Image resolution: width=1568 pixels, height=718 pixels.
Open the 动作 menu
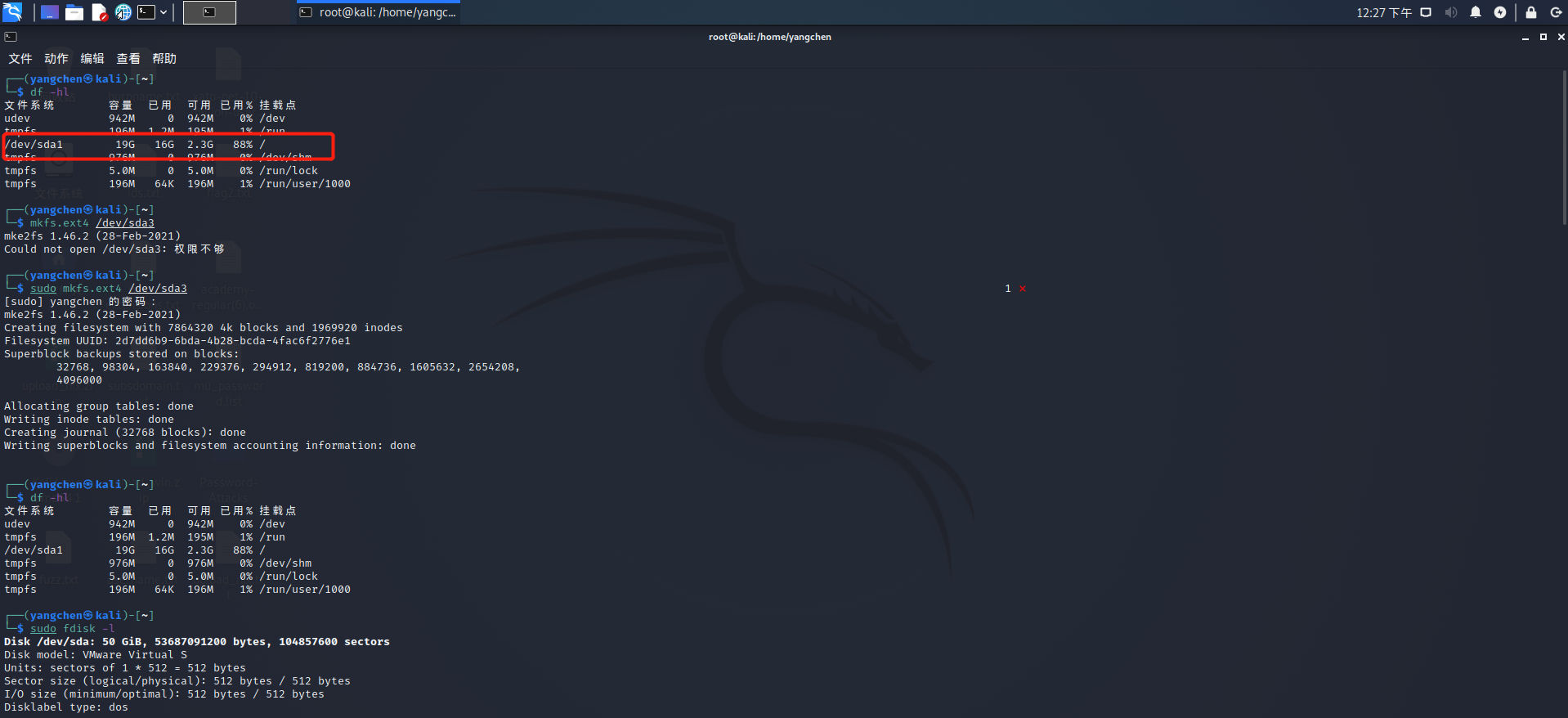point(56,58)
